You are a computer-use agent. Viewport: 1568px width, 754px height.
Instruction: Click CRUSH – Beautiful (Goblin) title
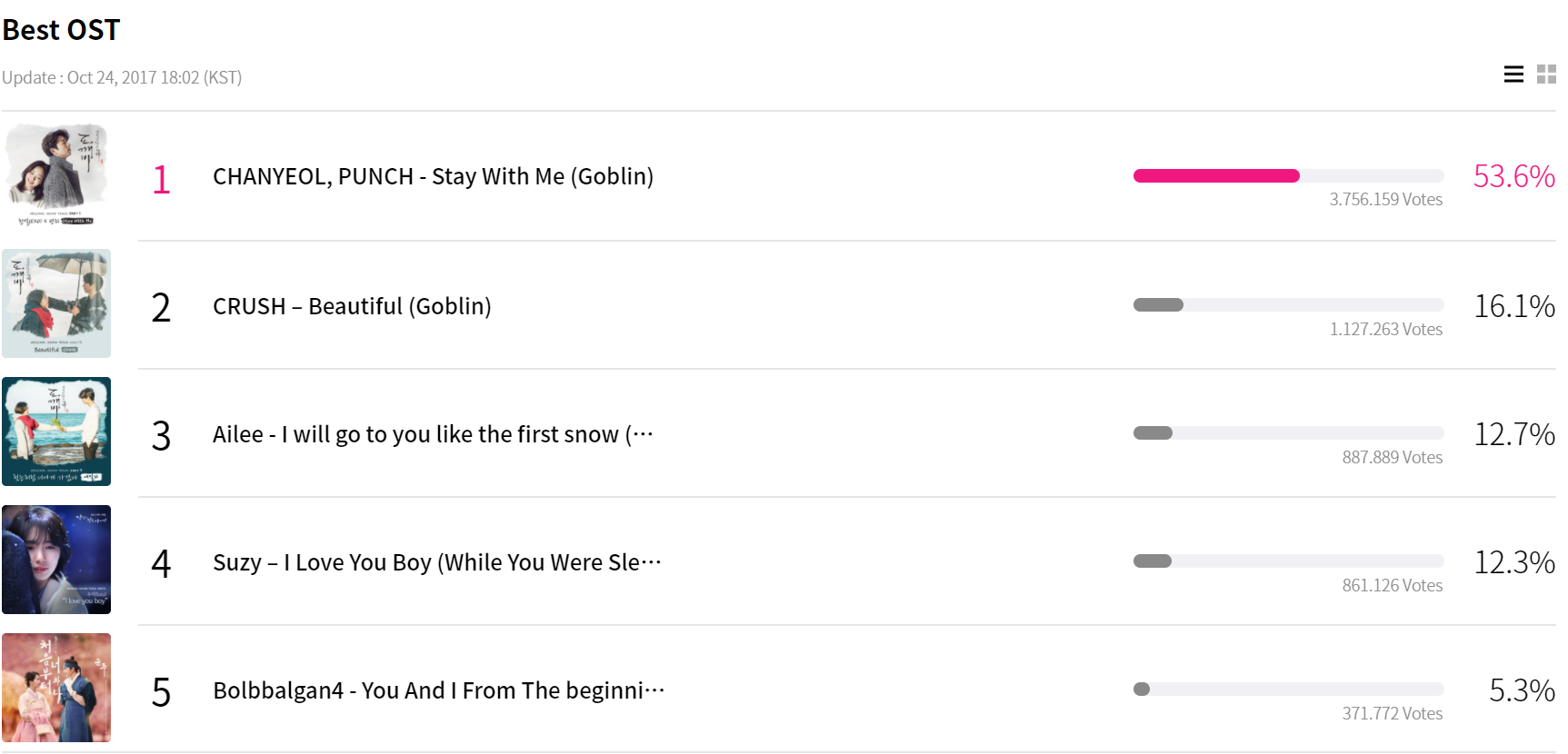tap(352, 306)
